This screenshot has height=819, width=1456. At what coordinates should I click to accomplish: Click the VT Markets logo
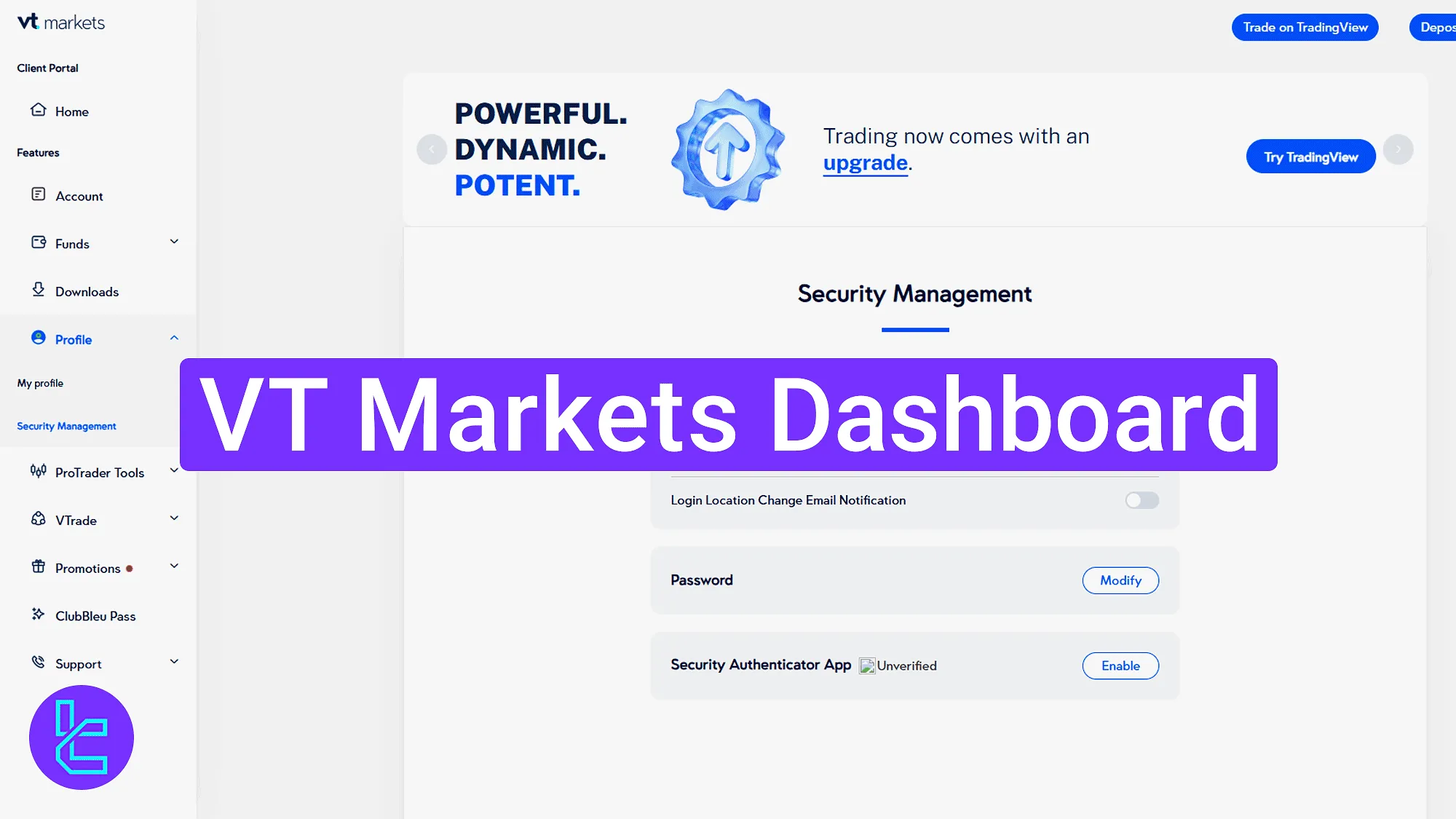pyautogui.click(x=61, y=23)
